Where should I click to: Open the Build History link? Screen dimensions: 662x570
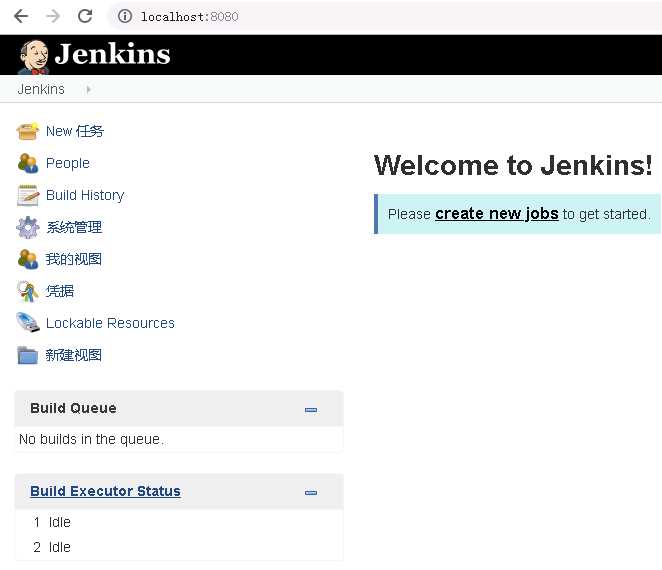pyautogui.click(x=85, y=195)
